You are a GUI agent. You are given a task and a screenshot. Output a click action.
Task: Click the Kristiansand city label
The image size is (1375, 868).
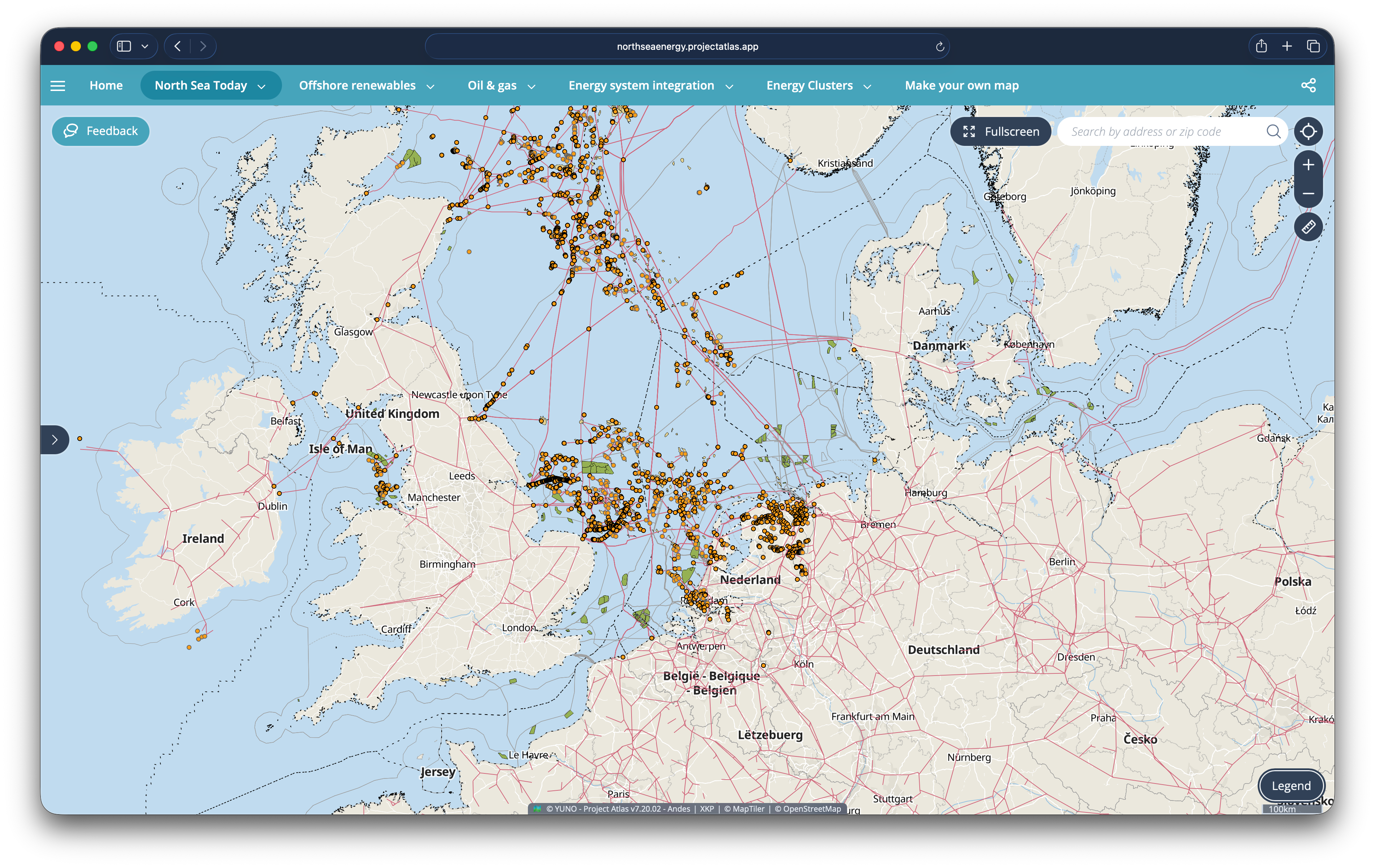(845, 163)
